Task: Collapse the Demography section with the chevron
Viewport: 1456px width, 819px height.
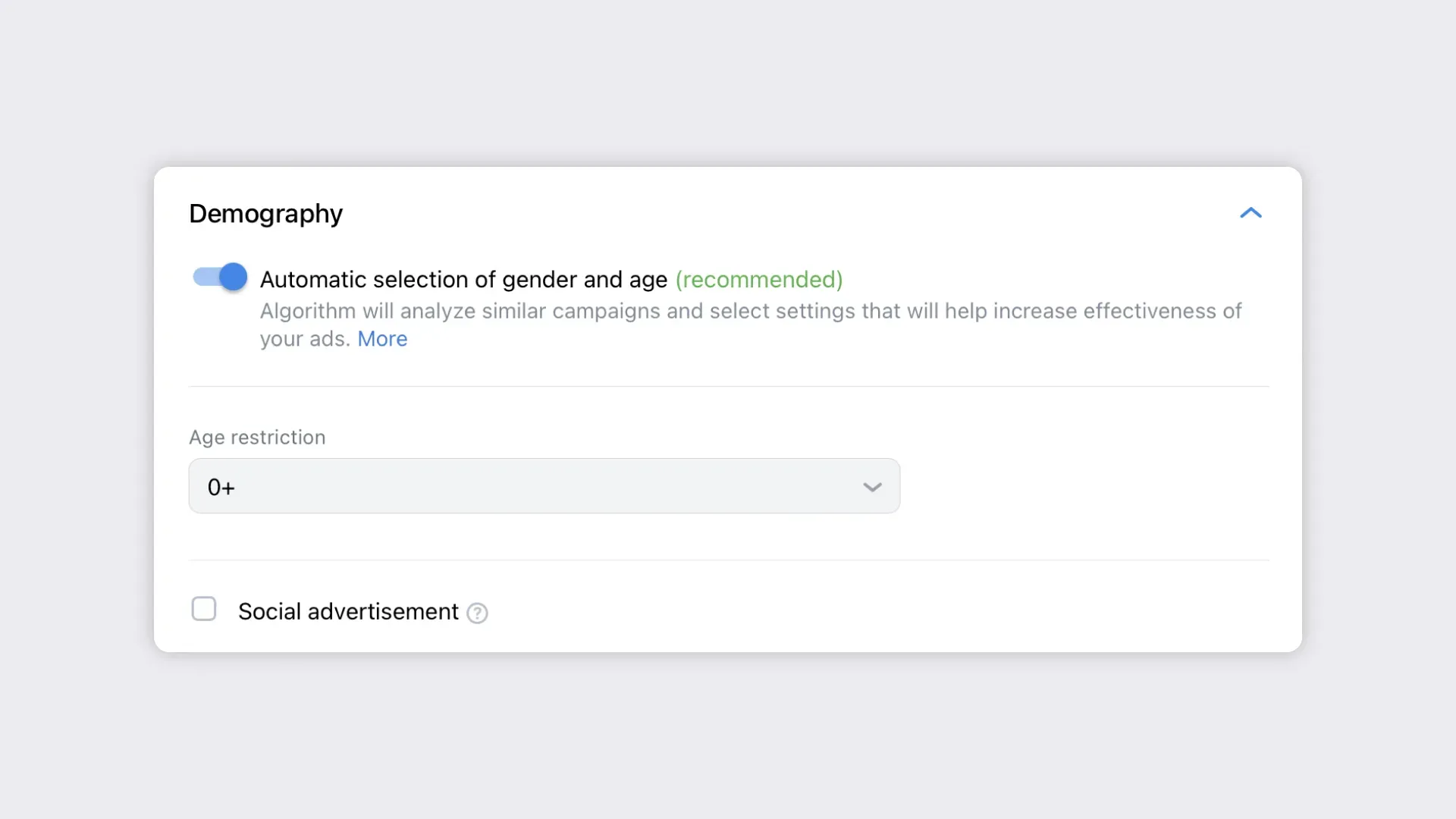Action: pyautogui.click(x=1250, y=213)
